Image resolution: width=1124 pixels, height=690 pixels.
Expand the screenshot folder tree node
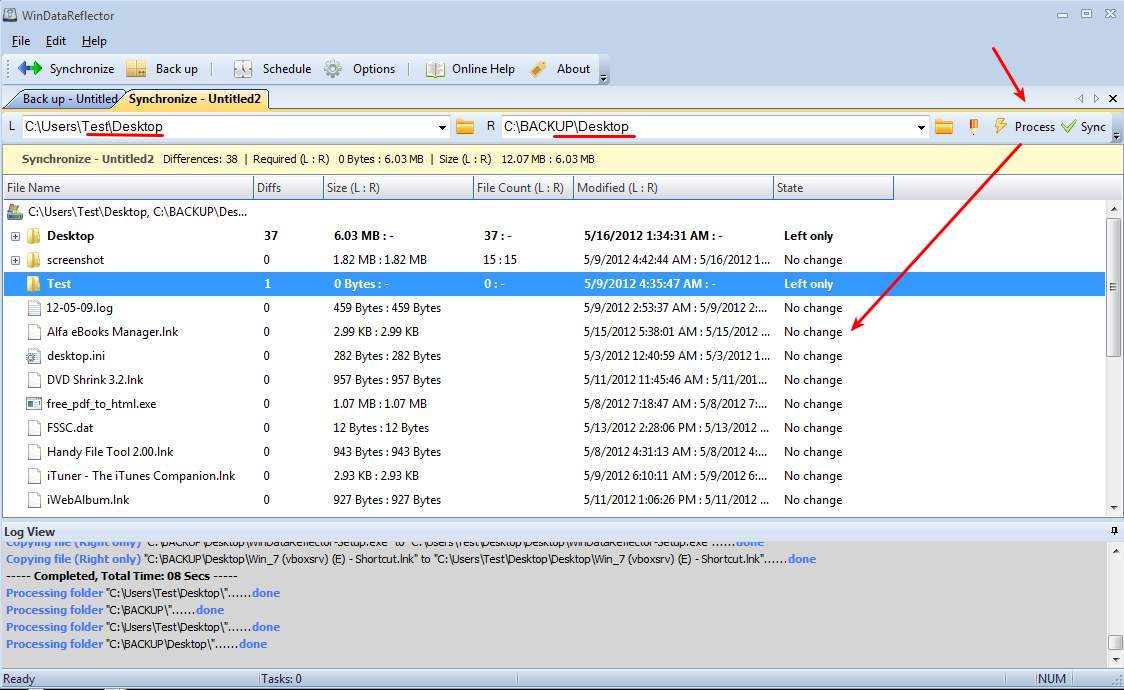(15, 260)
